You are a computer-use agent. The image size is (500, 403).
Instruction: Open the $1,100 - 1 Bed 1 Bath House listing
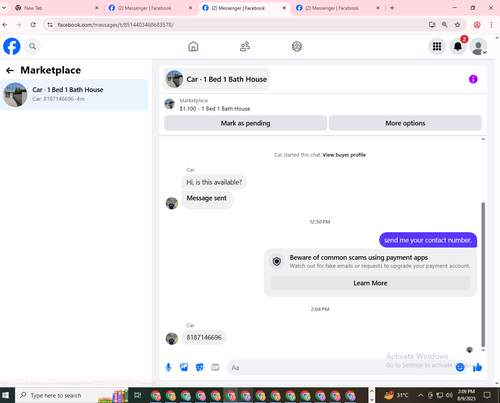[215, 109]
